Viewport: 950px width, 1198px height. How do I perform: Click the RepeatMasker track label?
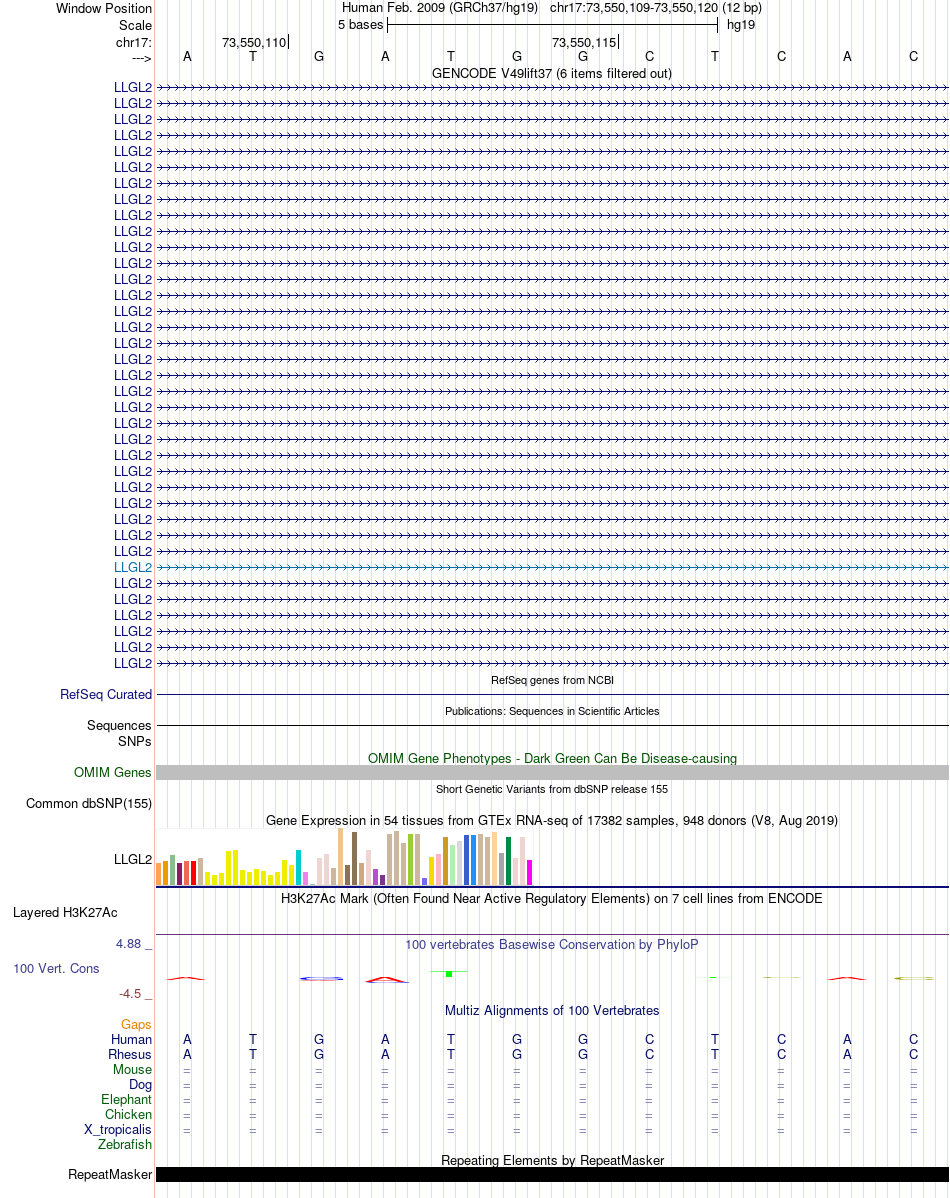coord(110,1175)
